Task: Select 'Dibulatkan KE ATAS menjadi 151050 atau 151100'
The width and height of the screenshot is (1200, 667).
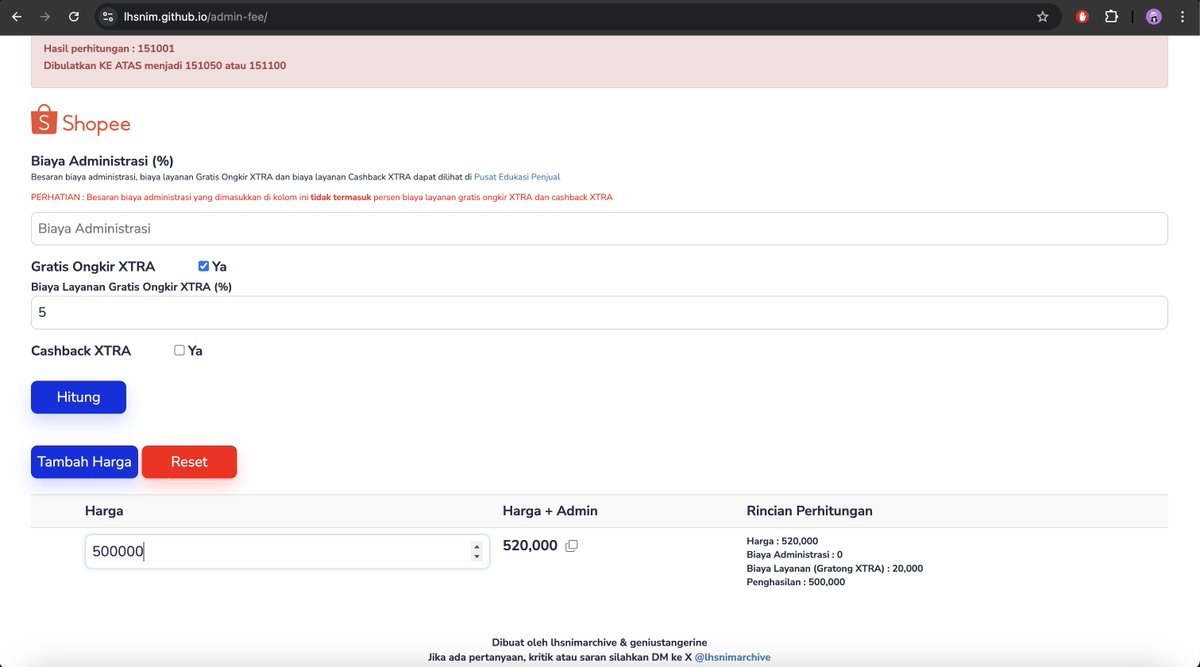Action: (x=165, y=66)
